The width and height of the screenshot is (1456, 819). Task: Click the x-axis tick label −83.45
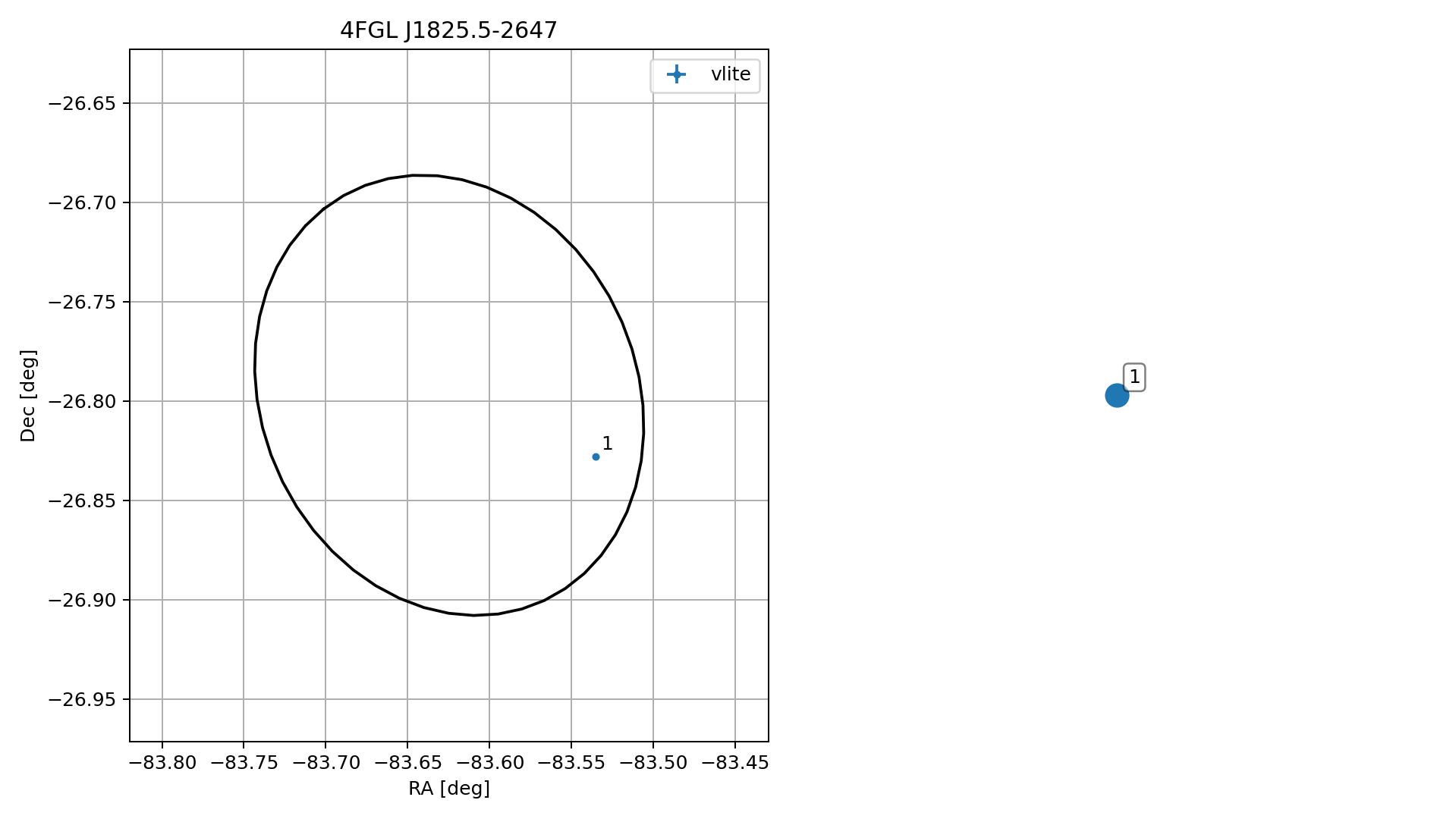tap(734, 763)
